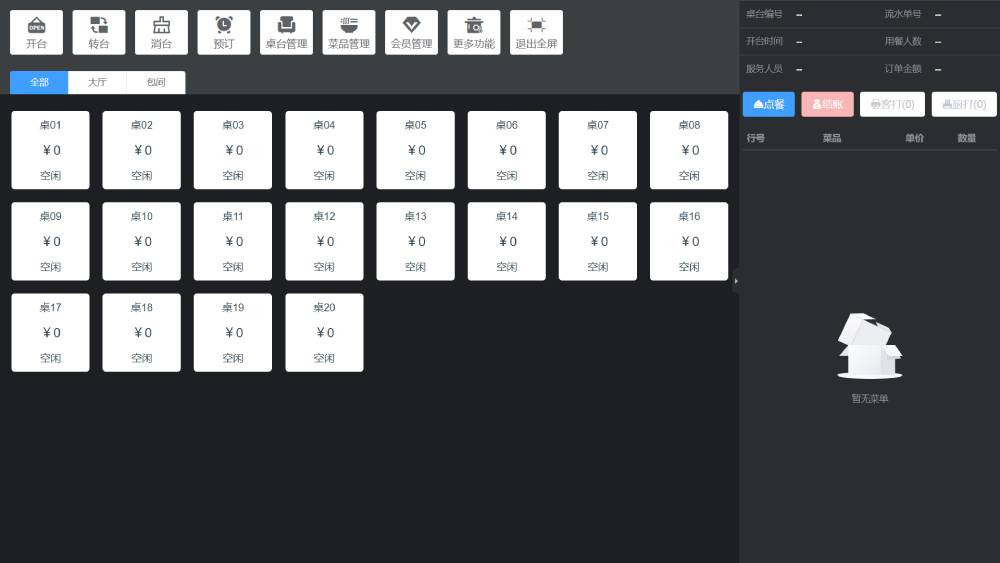
Task: Select table card 桌15
Action: [598, 241]
